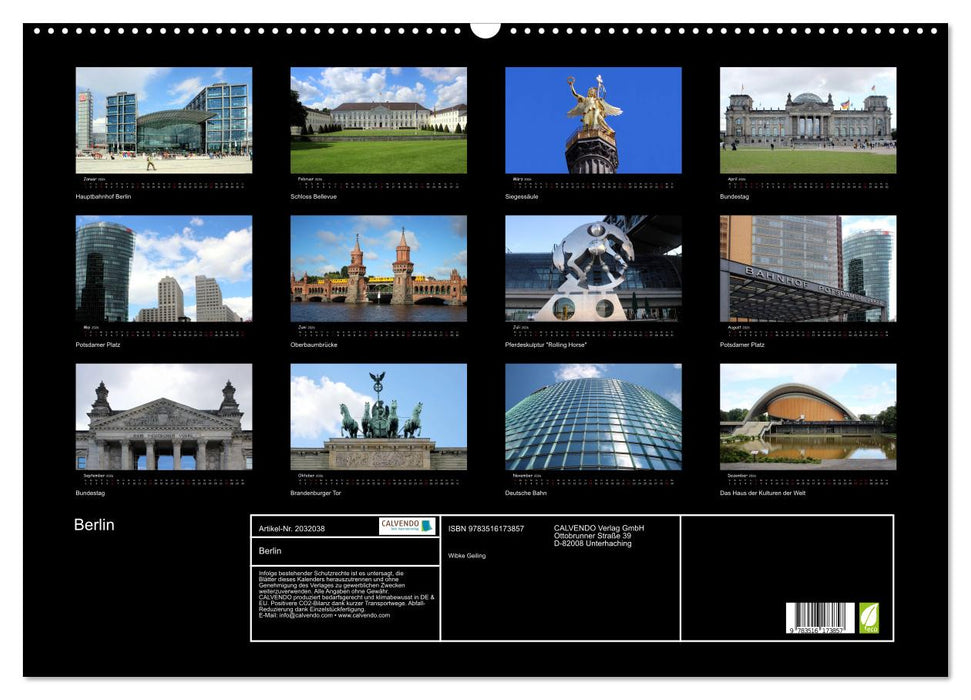Click the CALVENDO logo in the info box
The image size is (971, 700).
click(407, 526)
